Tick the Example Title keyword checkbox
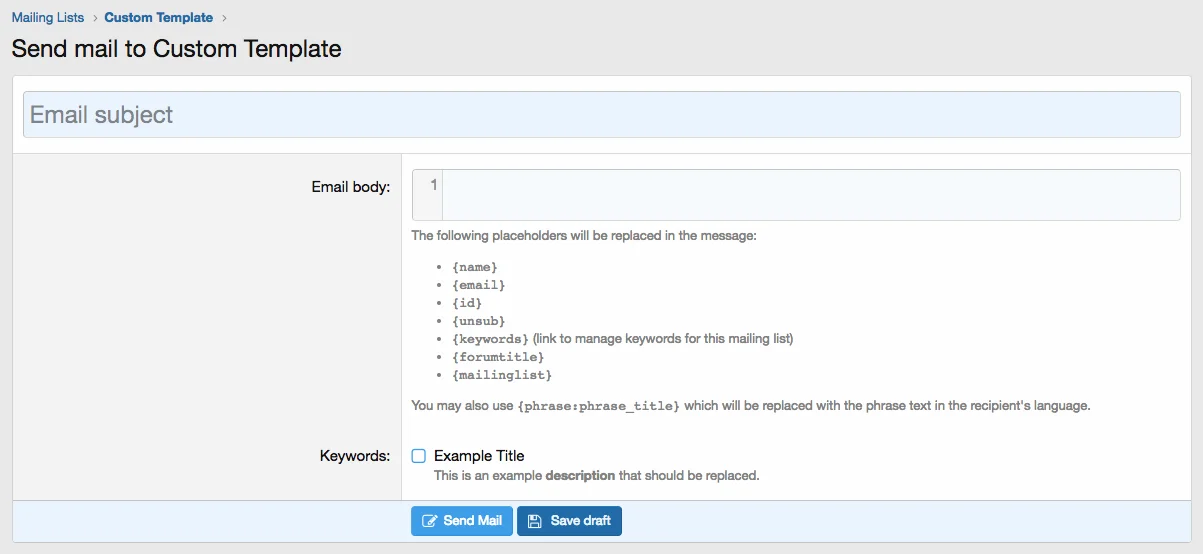Image resolution: width=1203 pixels, height=554 pixels. click(419, 456)
